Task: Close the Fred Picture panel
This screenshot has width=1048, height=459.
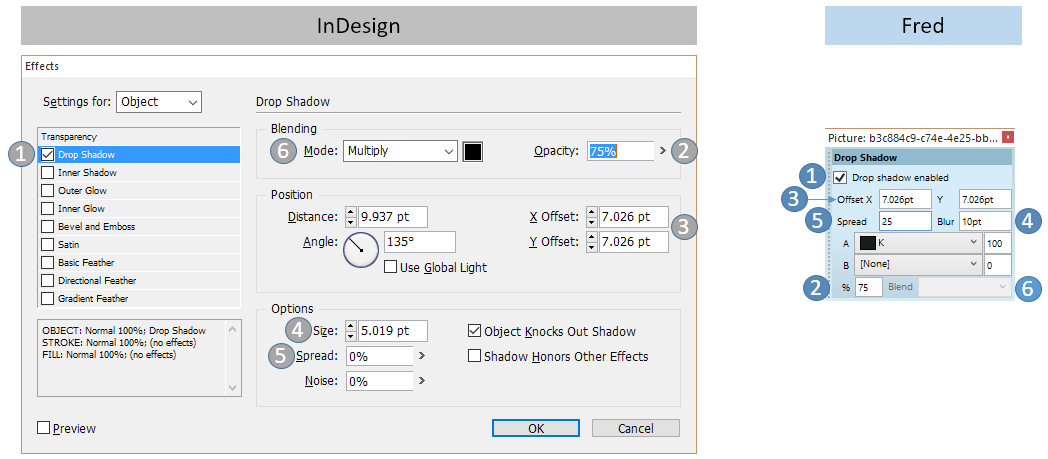Action: [x=1008, y=138]
